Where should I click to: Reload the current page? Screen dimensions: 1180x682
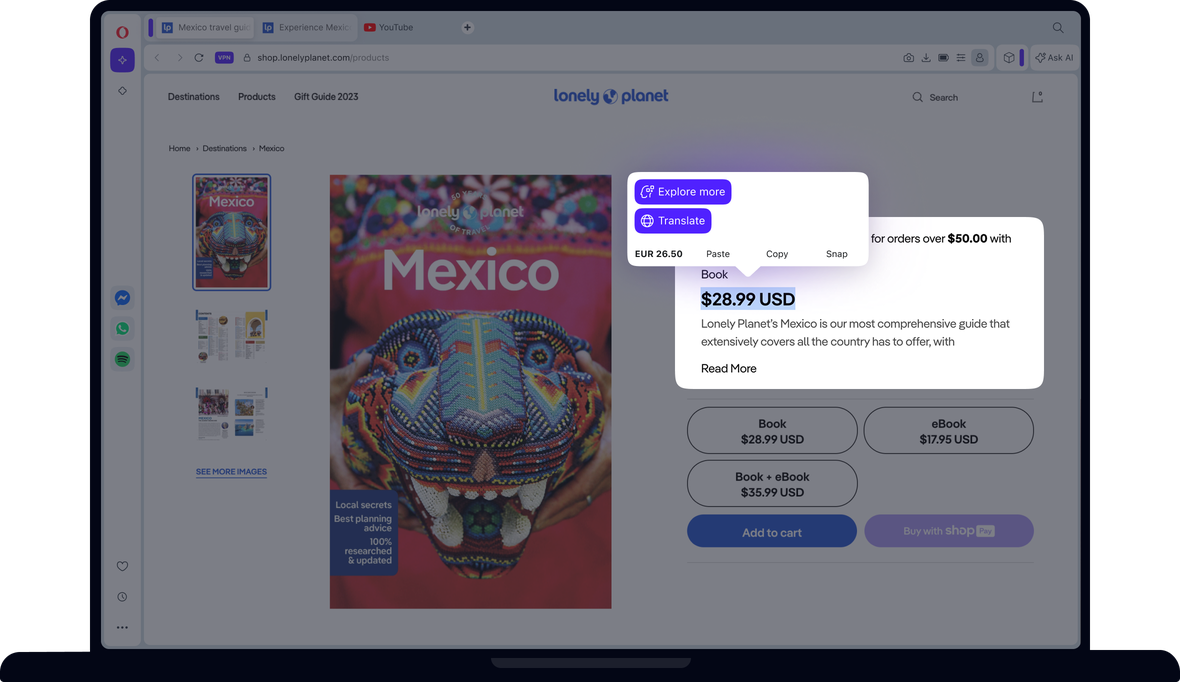(199, 58)
